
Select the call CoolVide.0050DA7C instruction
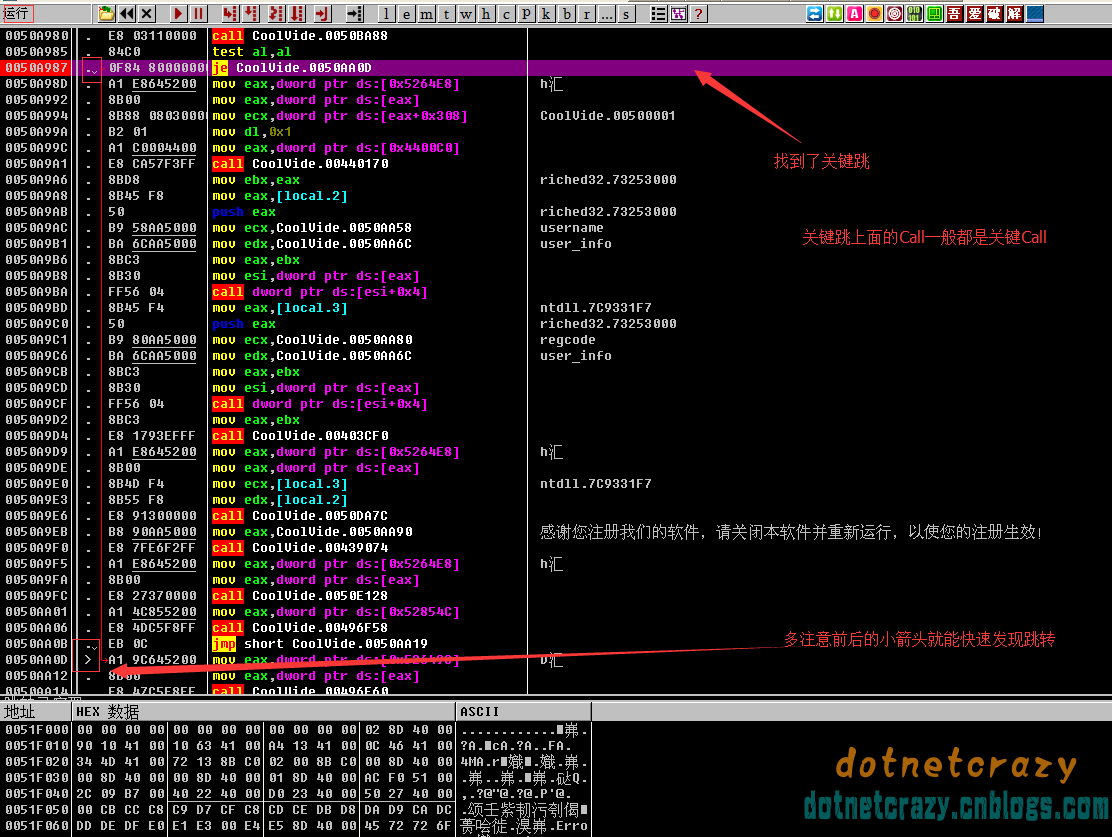300,516
